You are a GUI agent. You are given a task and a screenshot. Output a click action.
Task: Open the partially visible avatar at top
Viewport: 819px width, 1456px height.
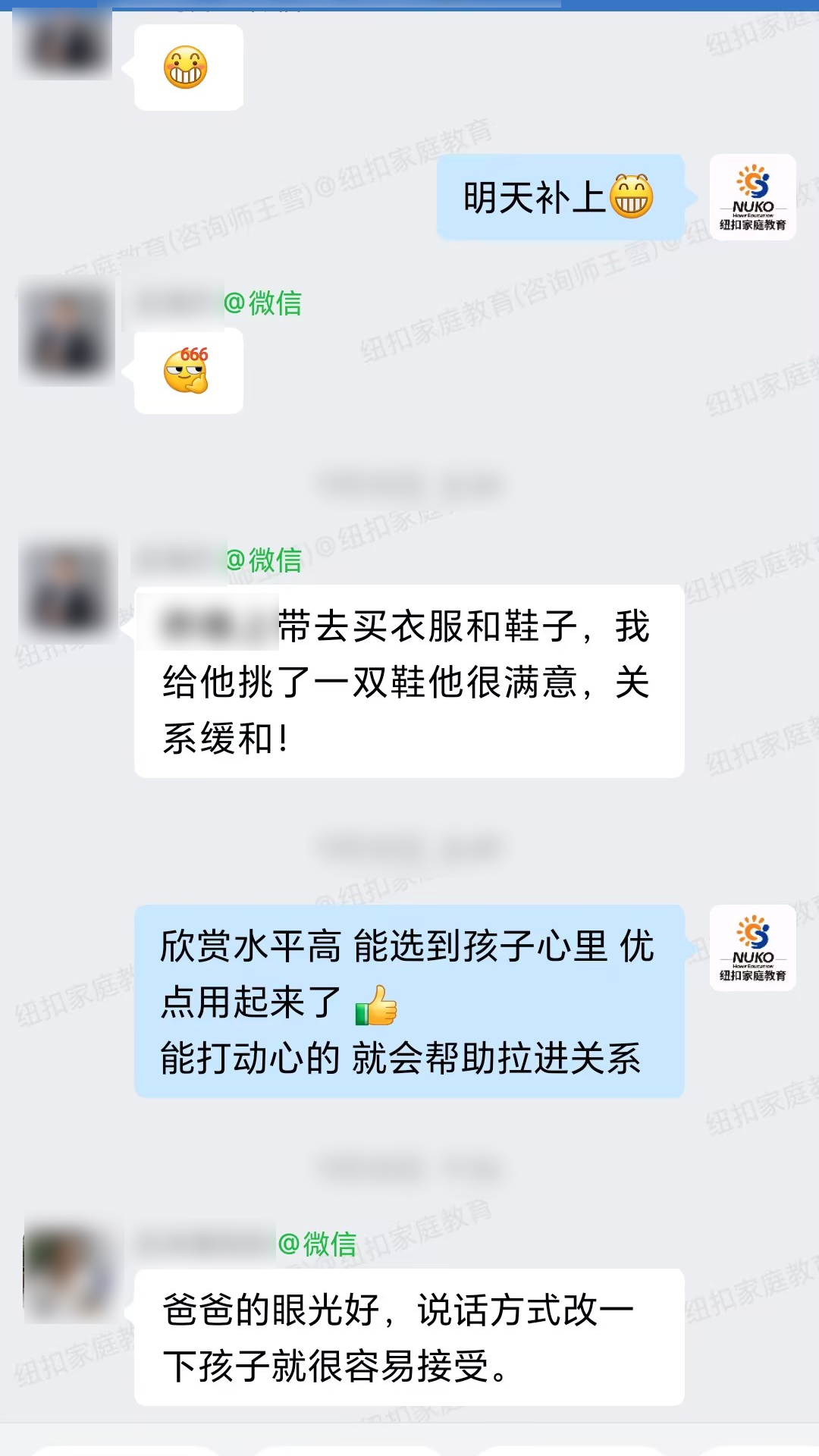pos(64,42)
